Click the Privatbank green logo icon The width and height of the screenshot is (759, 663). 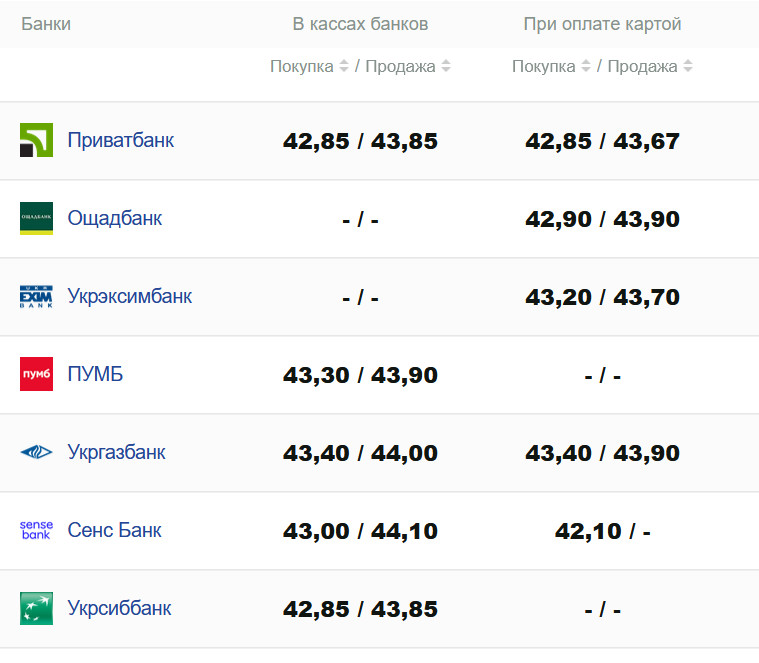click(36, 140)
